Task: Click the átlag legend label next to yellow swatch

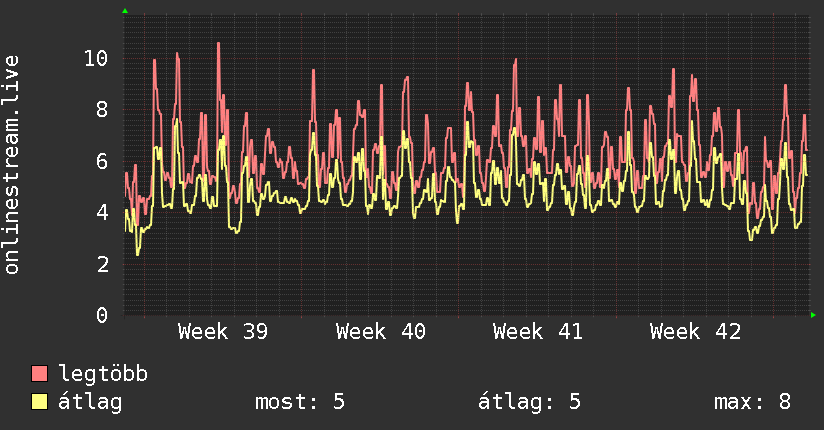Action: (90, 402)
